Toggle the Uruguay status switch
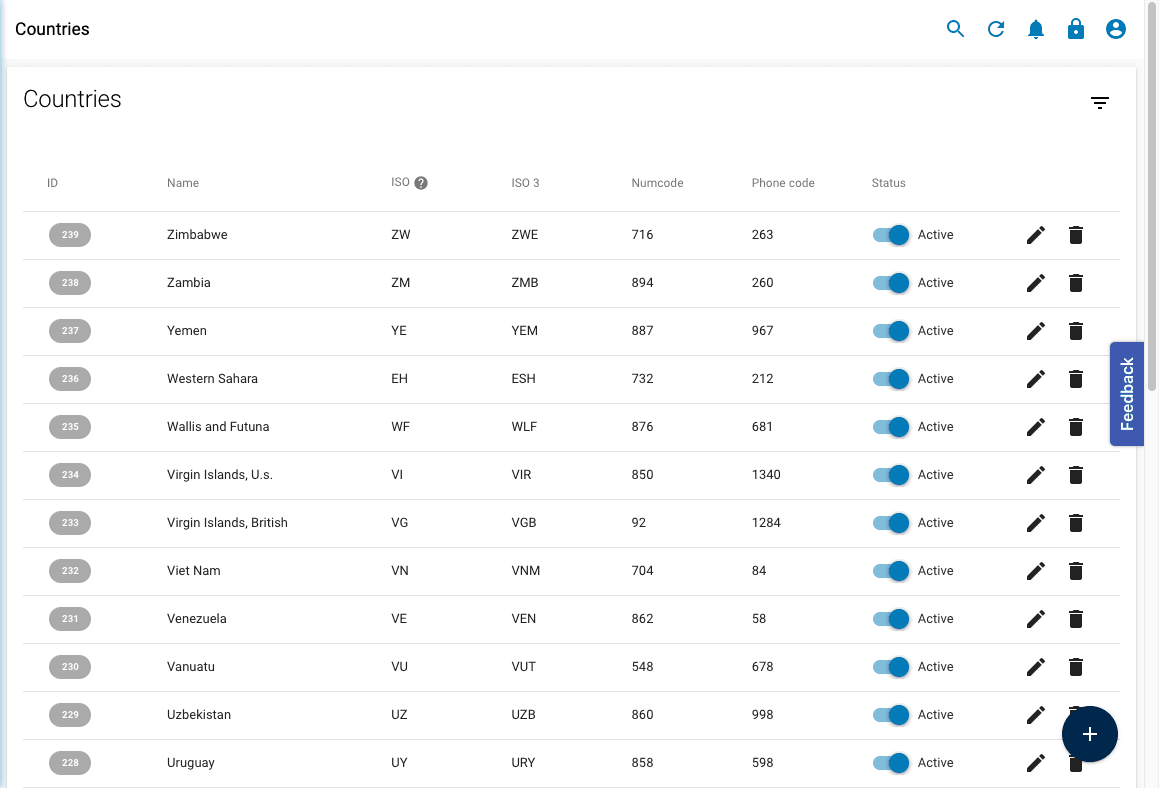 (x=891, y=763)
